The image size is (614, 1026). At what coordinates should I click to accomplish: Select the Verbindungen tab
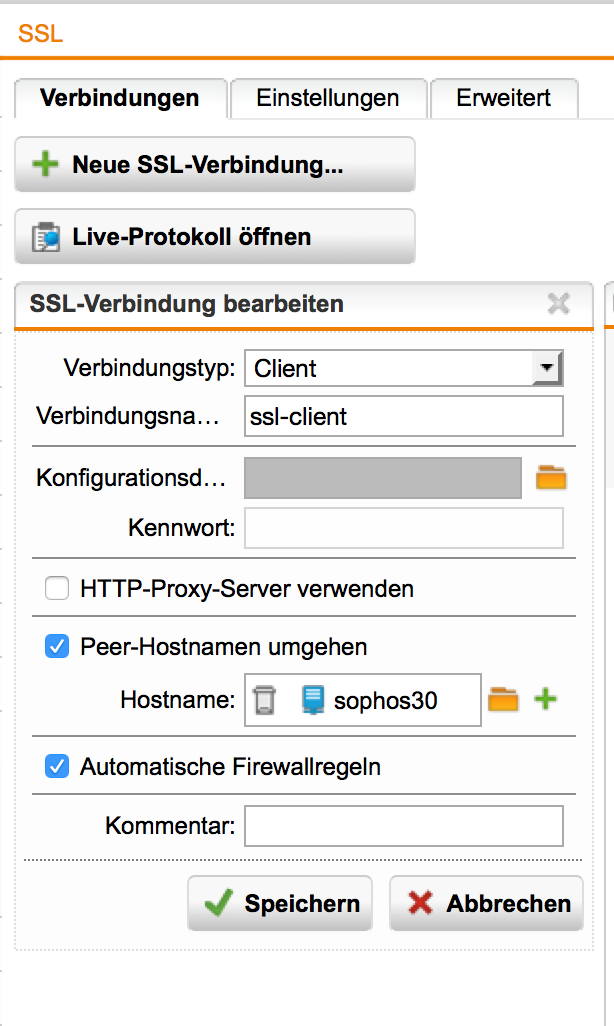coord(120,98)
